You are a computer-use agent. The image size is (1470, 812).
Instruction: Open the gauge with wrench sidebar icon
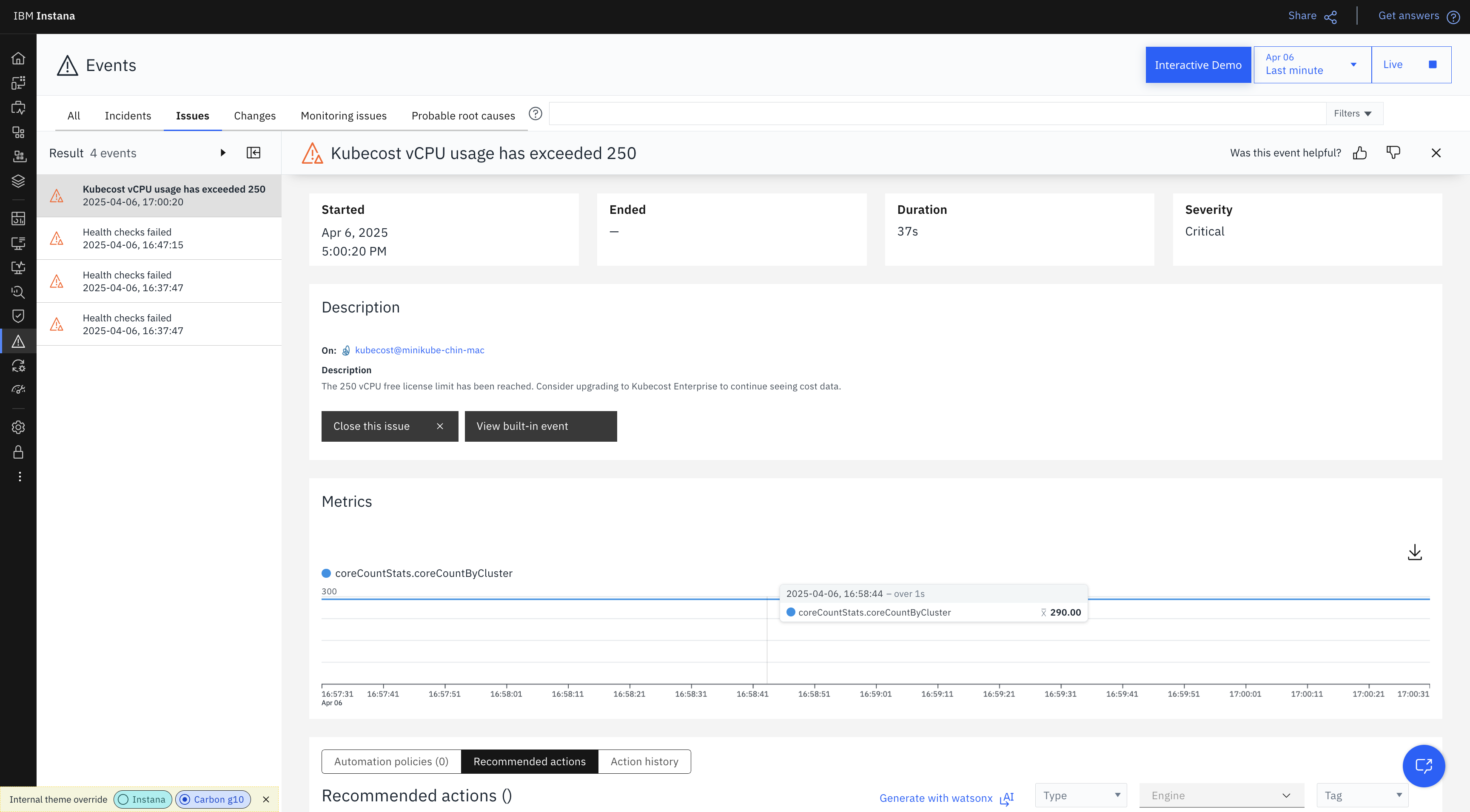(x=18, y=390)
